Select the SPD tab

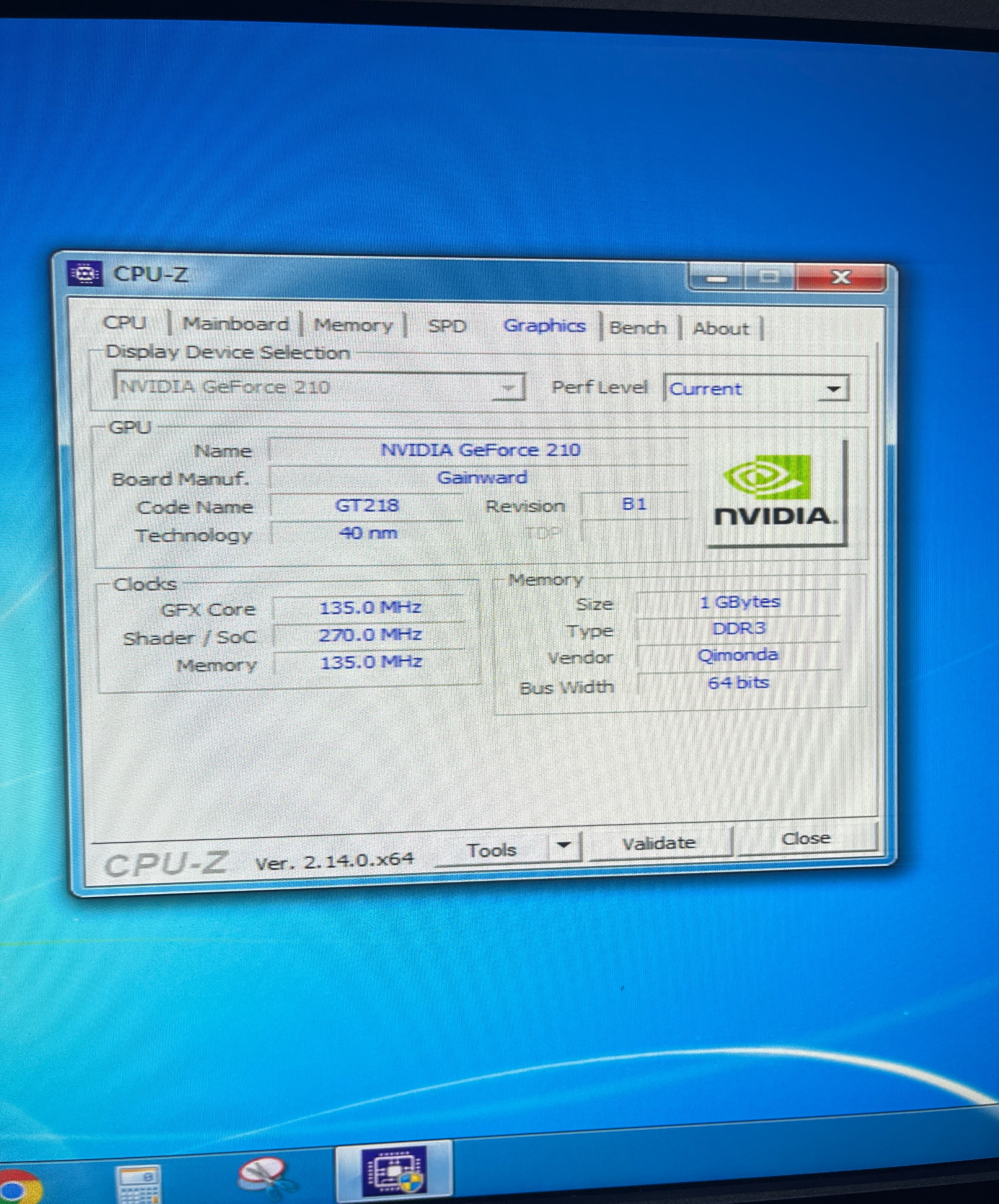click(x=447, y=326)
